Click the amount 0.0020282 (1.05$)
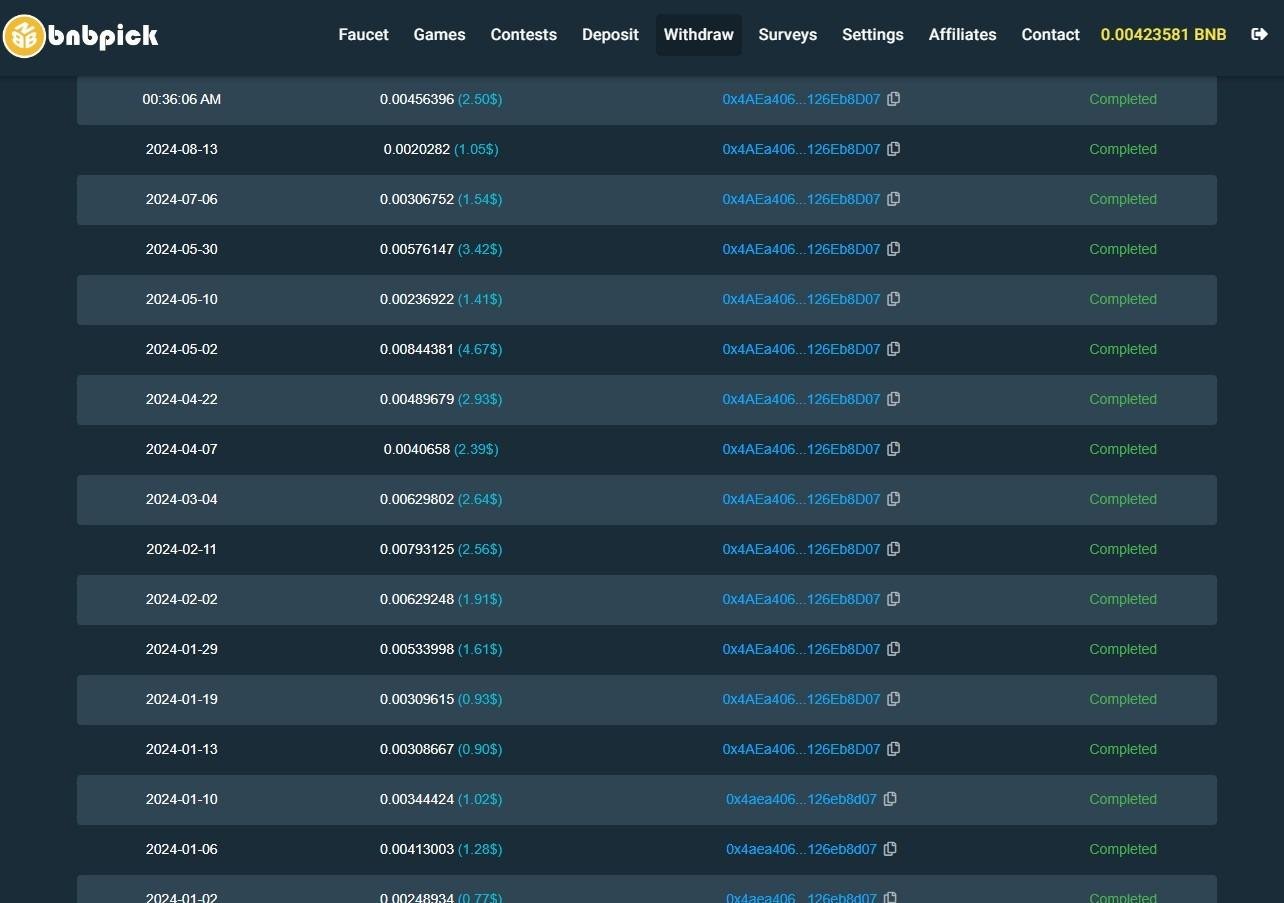1284x903 pixels. pyautogui.click(x=441, y=149)
